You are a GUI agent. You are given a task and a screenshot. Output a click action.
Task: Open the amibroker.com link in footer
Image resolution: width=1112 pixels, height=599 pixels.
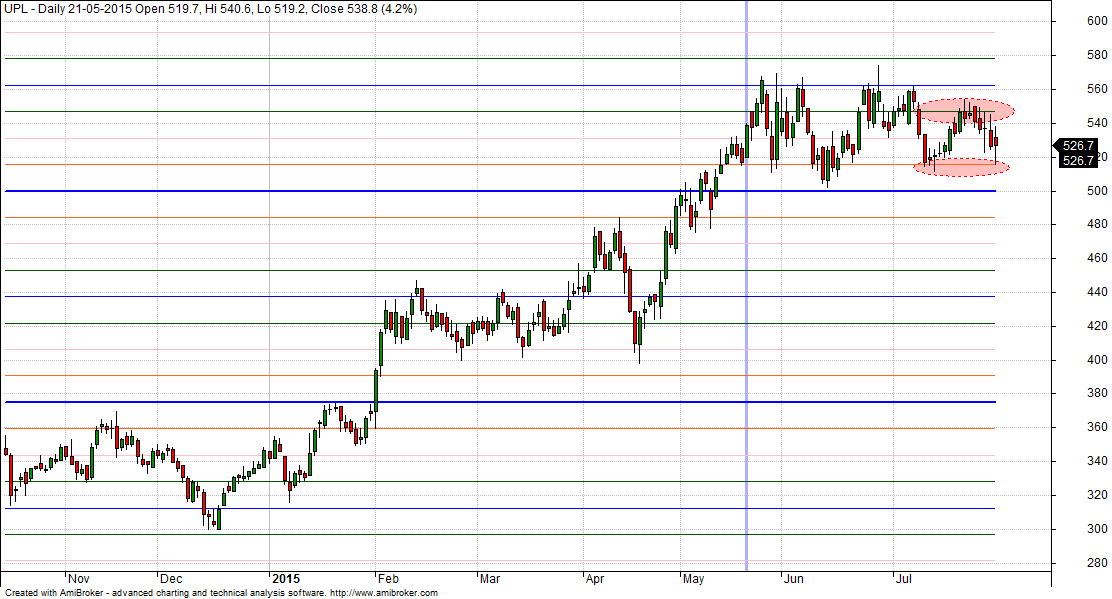tap(383, 593)
